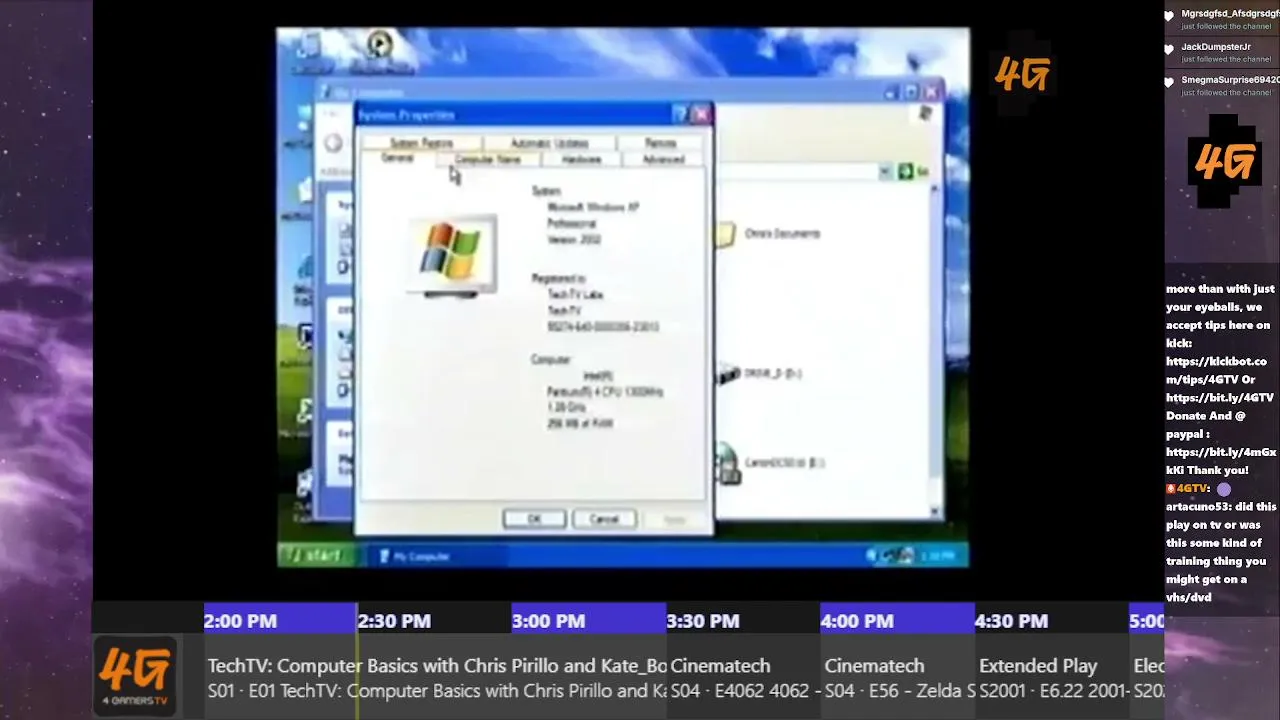The image size is (1280, 720).
Task: Switch to the Automatic Updates tab
Action: coord(549,143)
